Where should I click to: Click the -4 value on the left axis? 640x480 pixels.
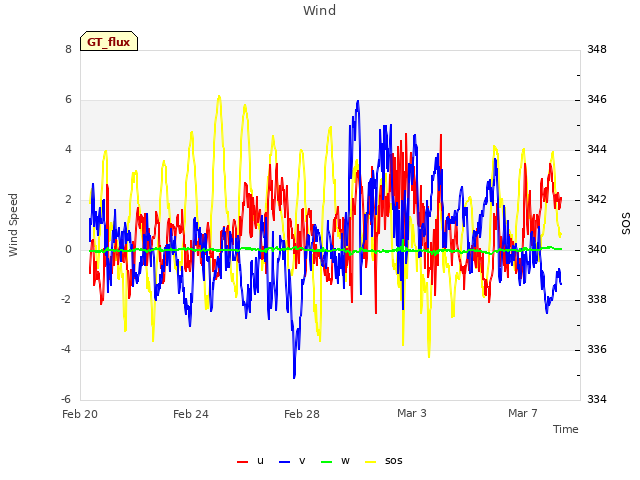pyautogui.click(x=66, y=349)
